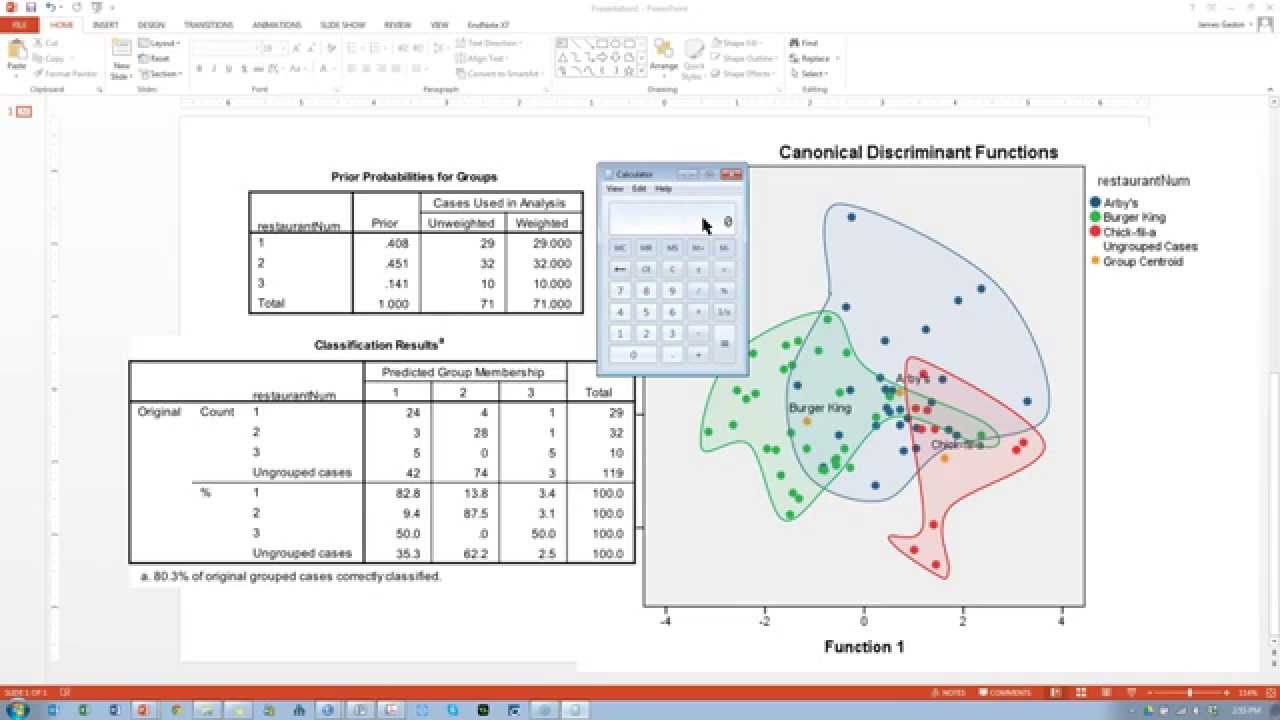
Task: Open the Align Text dropdown
Action: pos(482,58)
